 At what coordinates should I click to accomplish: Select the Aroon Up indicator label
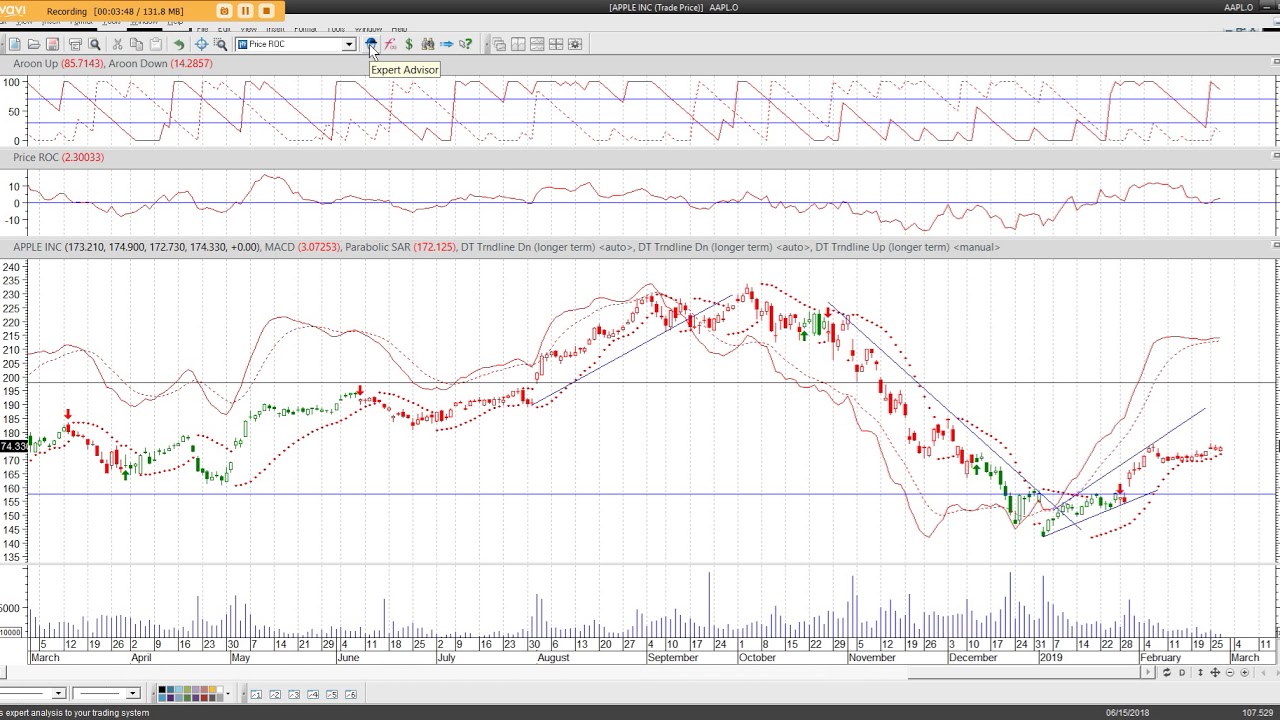pyautogui.click(x=58, y=63)
